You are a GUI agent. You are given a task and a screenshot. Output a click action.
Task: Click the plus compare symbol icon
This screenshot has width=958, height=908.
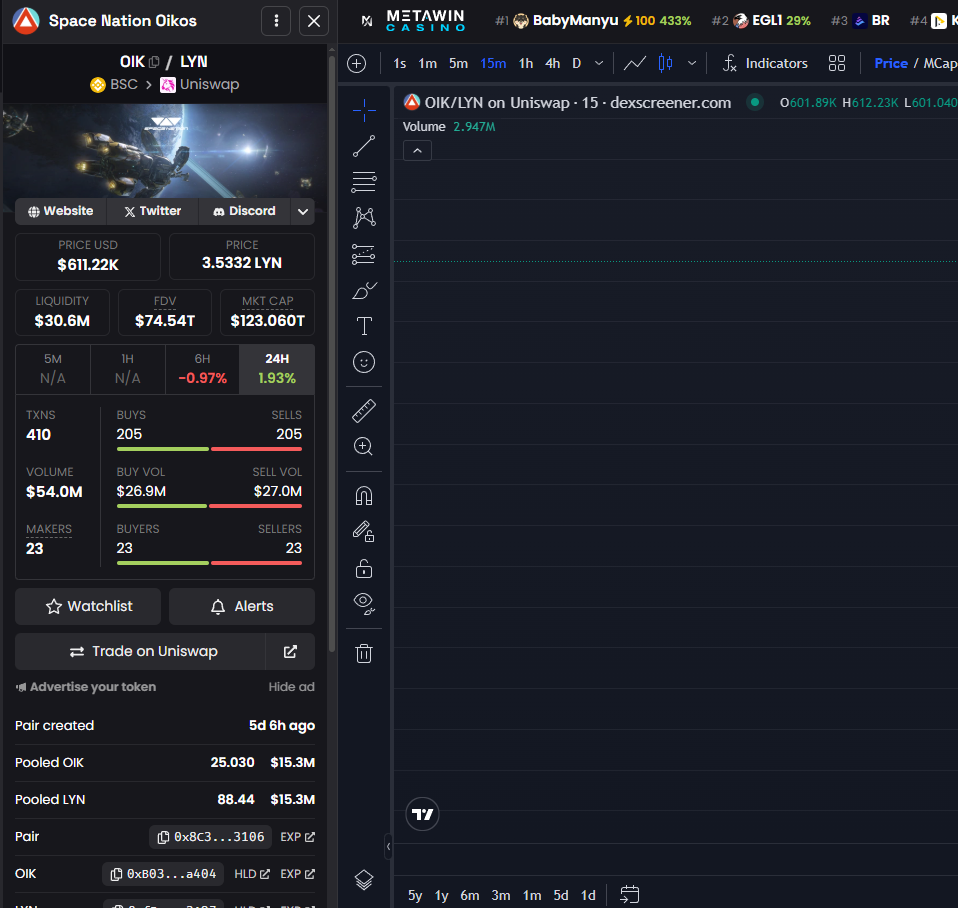pos(357,64)
